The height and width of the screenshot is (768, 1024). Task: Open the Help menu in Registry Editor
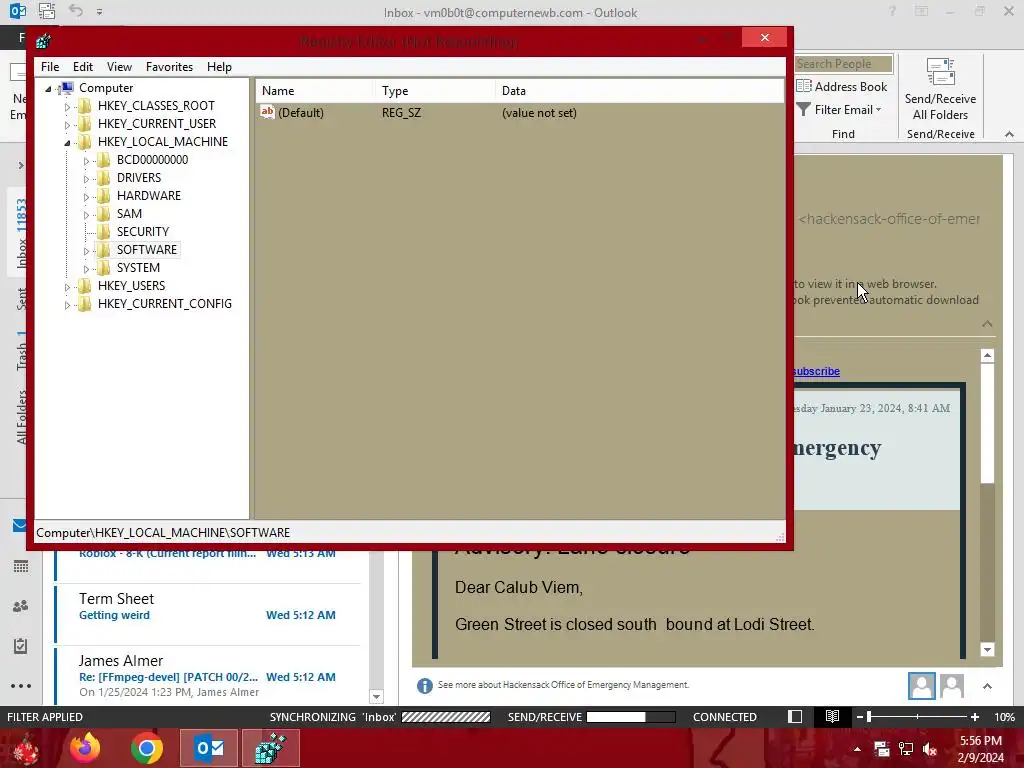[219, 67]
